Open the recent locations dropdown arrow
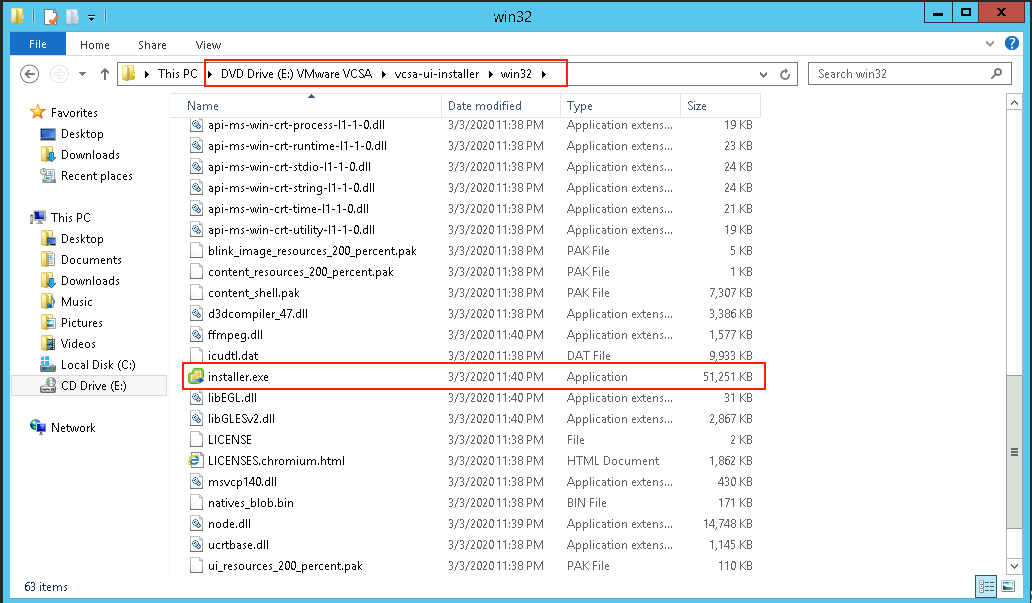Screen dimensions: 1032x603 82,74
